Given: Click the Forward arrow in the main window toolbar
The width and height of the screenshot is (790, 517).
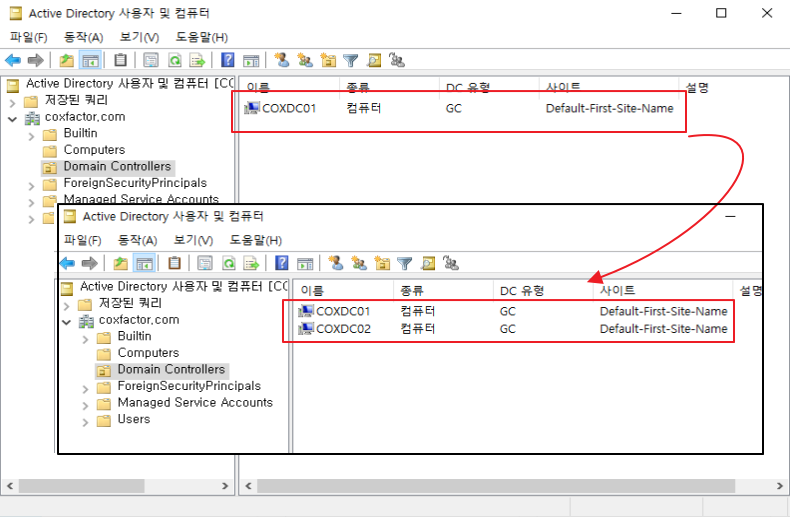Looking at the screenshot, I should [35, 61].
